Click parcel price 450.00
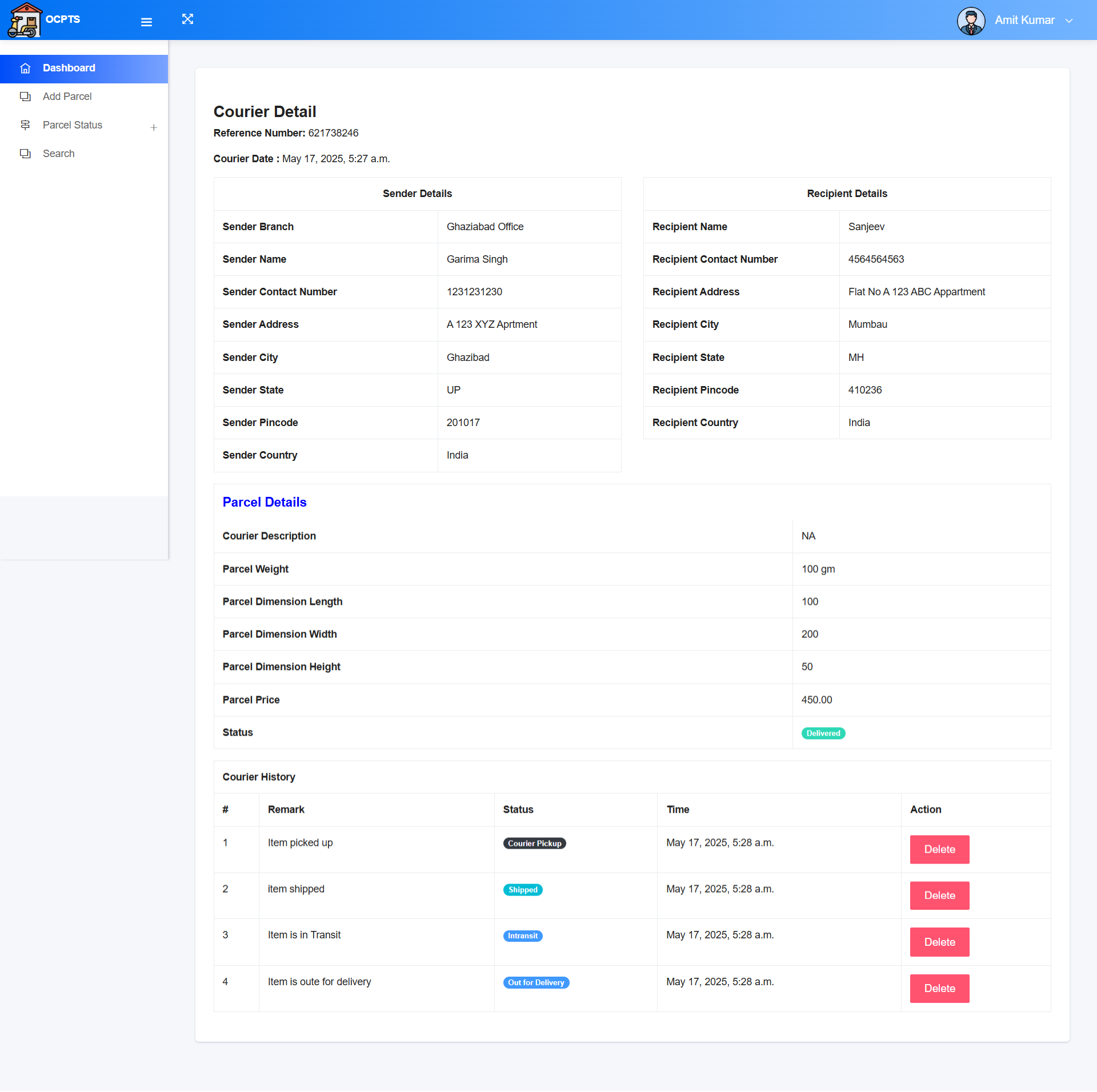1097x1092 pixels. pyautogui.click(x=816, y=700)
